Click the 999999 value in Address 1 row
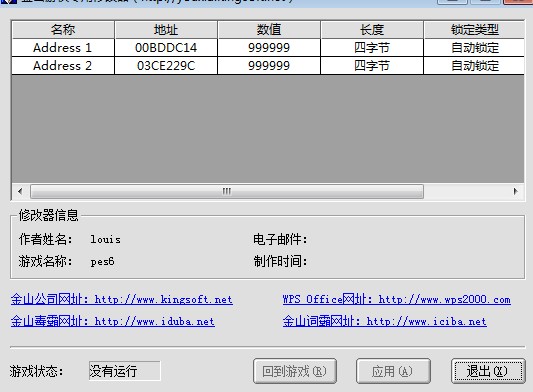This screenshot has height=392, width=533. [x=269, y=48]
